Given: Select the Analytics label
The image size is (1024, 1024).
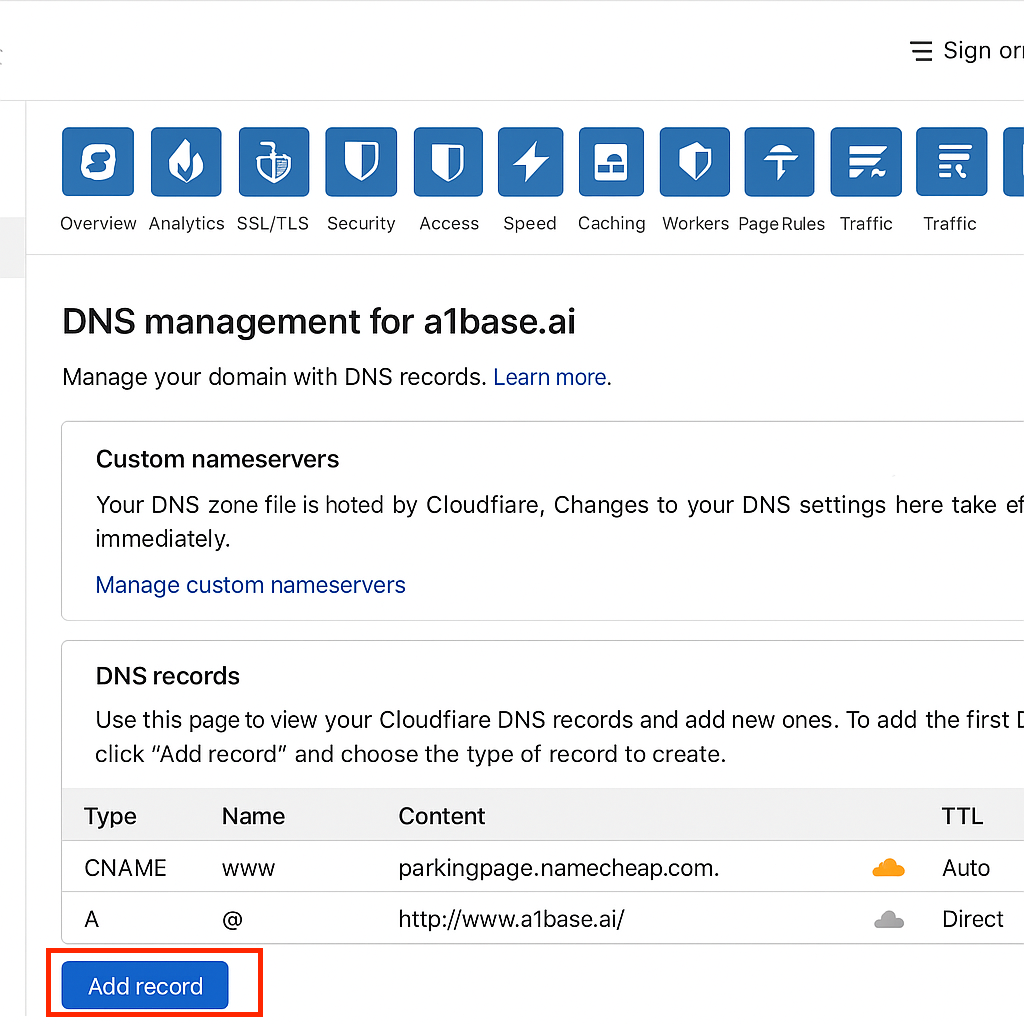Looking at the screenshot, I should tap(187, 223).
